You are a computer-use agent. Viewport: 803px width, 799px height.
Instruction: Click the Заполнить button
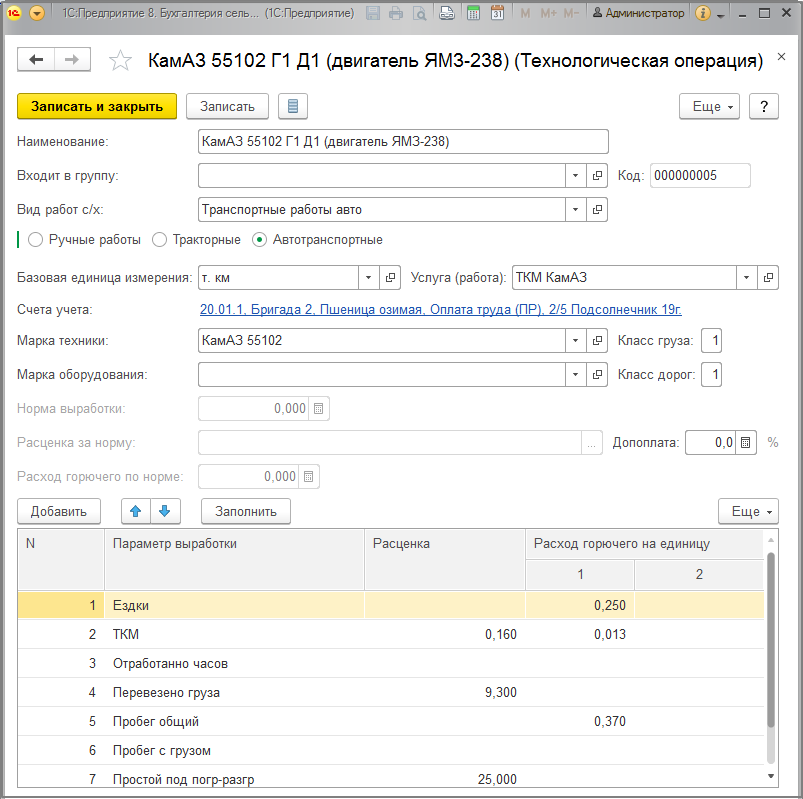tap(246, 511)
